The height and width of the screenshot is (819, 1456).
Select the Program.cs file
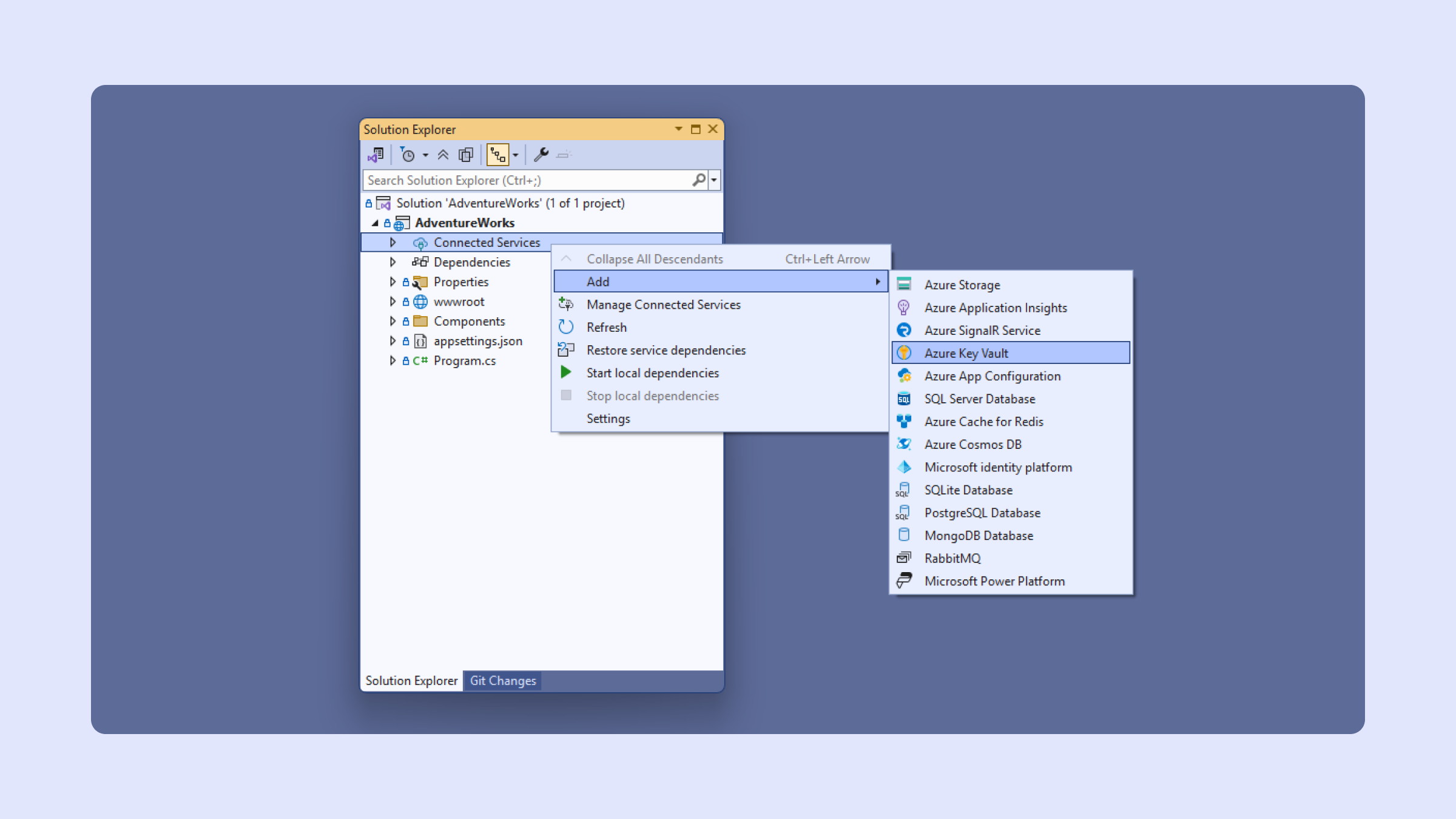click(464, 361)
